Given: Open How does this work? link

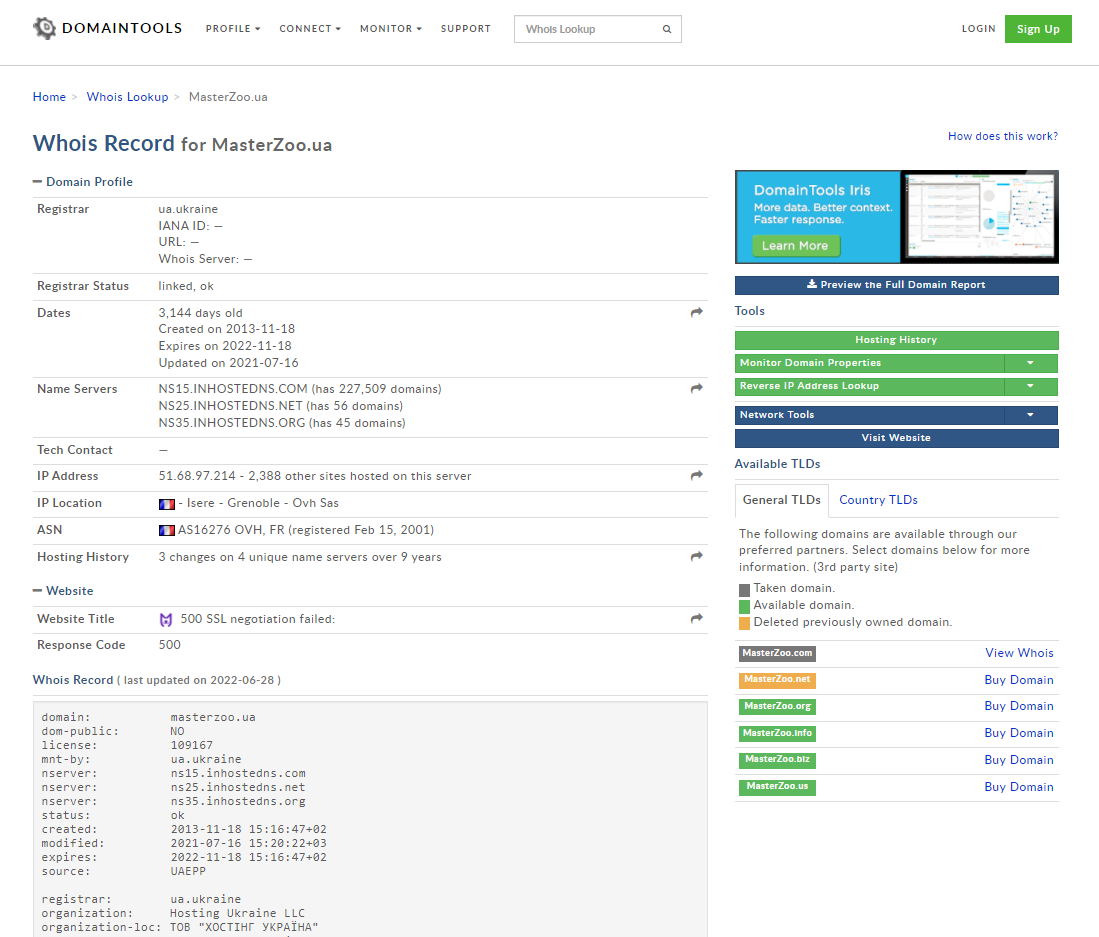Looking at the screenshot, I should coord(1003,136).
